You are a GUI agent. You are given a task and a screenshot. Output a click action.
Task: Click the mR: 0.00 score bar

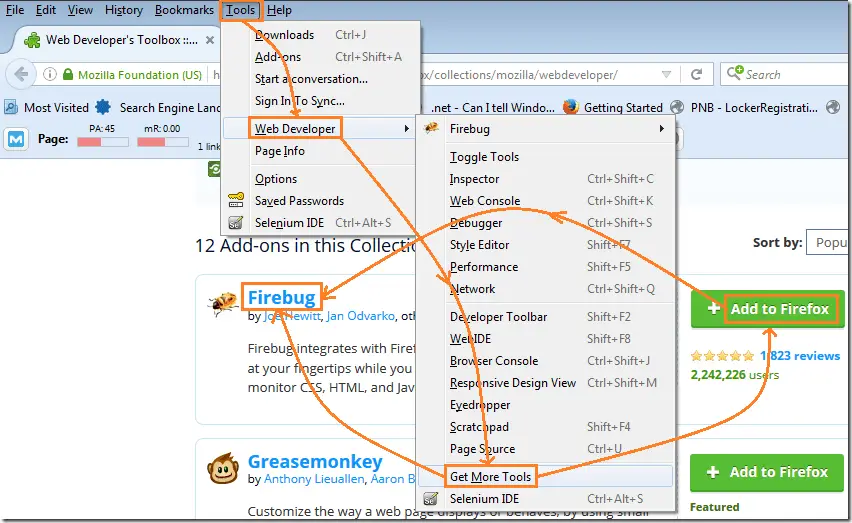(162, 142)
